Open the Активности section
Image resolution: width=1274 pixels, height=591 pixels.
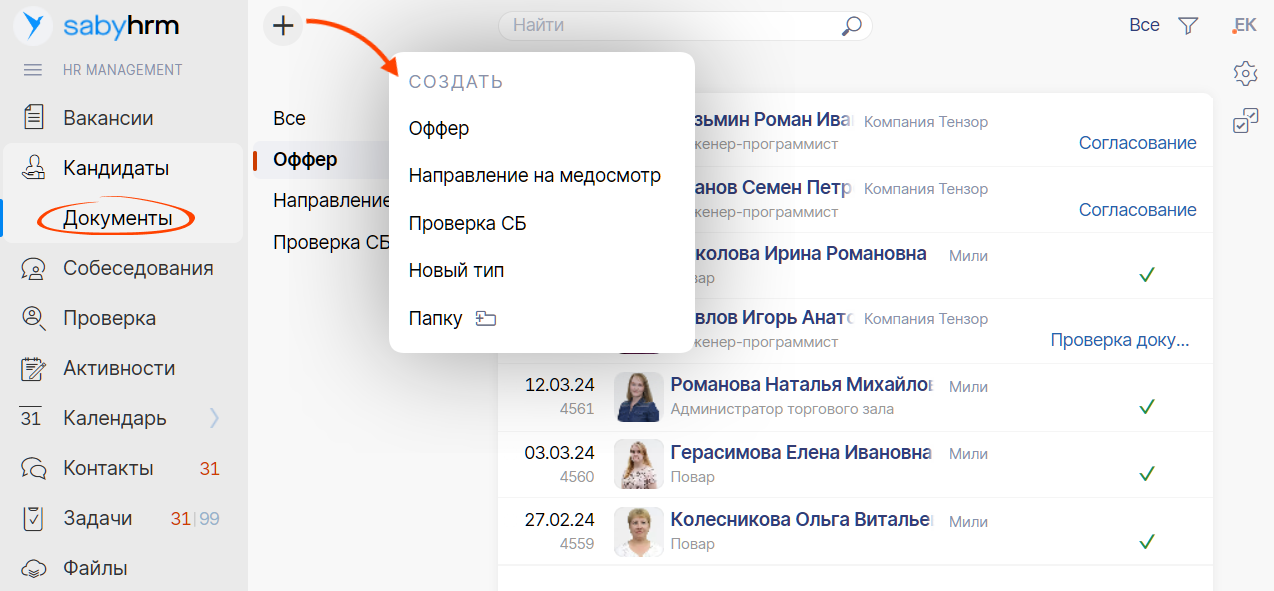pyautogui.click(x=119, y=368)
